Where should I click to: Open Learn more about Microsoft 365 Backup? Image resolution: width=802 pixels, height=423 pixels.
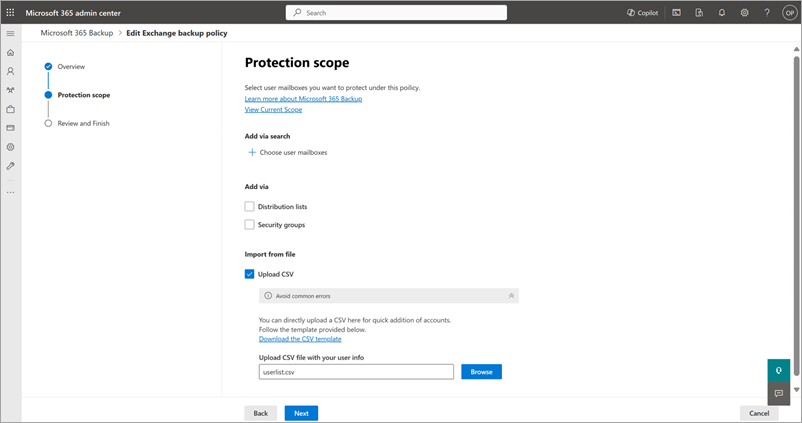coord(303,99)
